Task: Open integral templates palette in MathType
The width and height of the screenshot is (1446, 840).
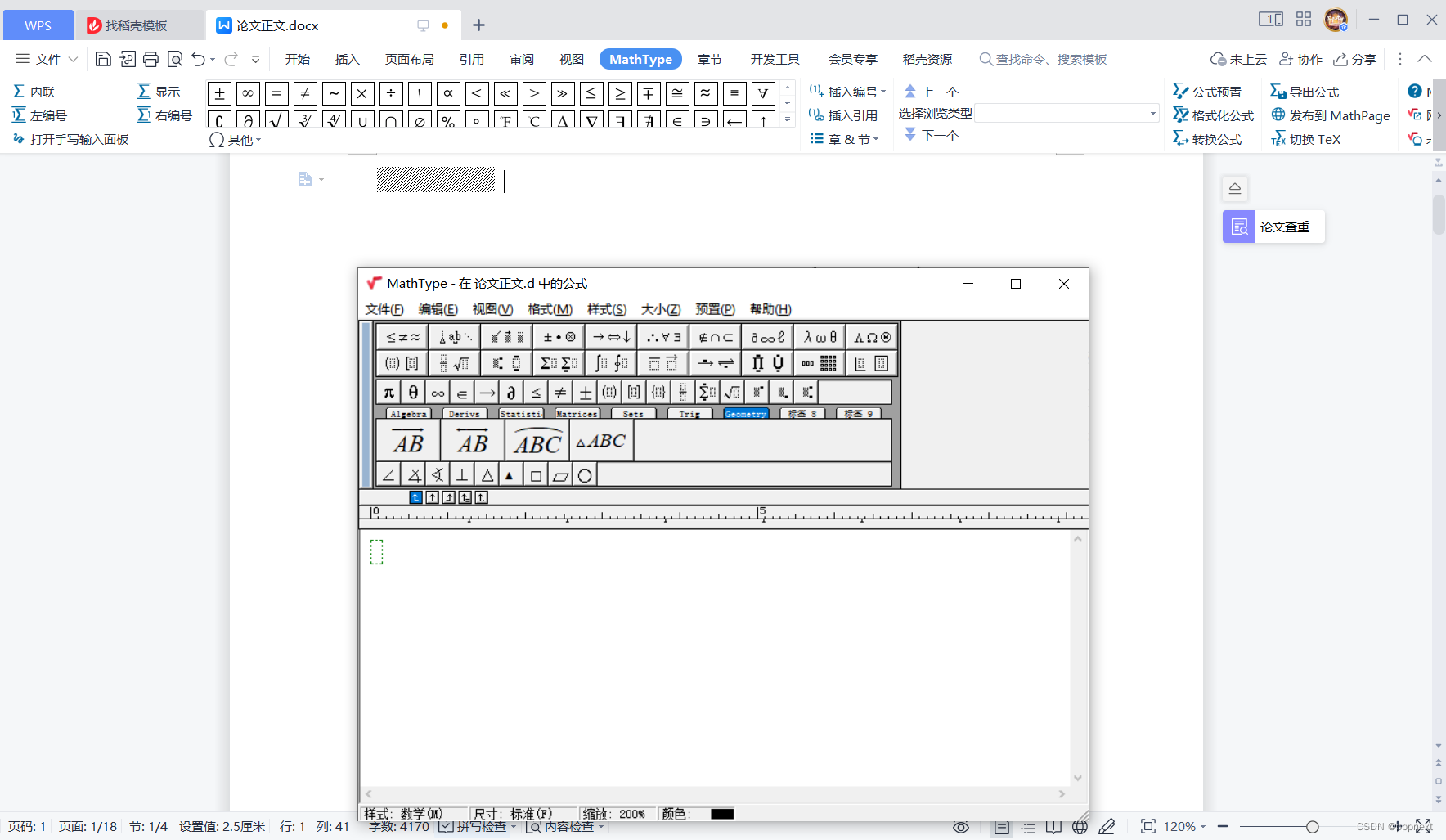Action: 612,363
